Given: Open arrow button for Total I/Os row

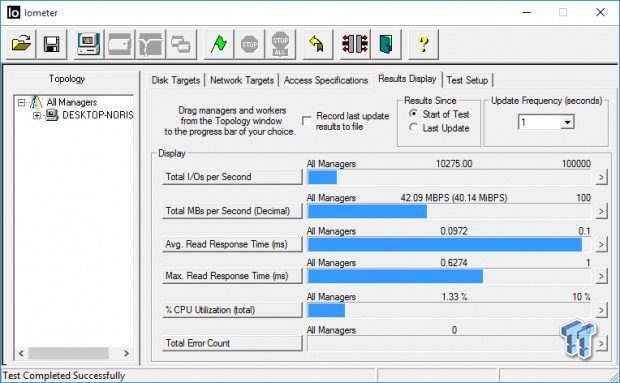Looking at the screenshot, I should click(601, 177).
